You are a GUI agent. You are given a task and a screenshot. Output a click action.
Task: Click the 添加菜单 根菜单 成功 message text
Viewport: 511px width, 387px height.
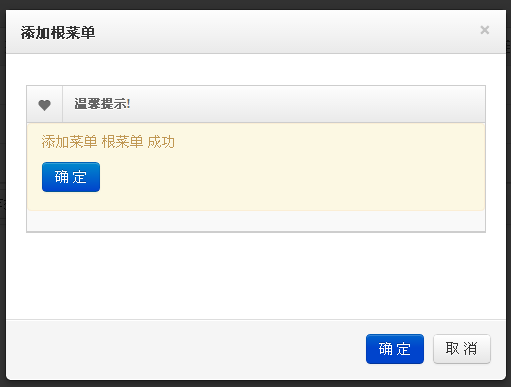pyautogui.click(x=108, y=142)
